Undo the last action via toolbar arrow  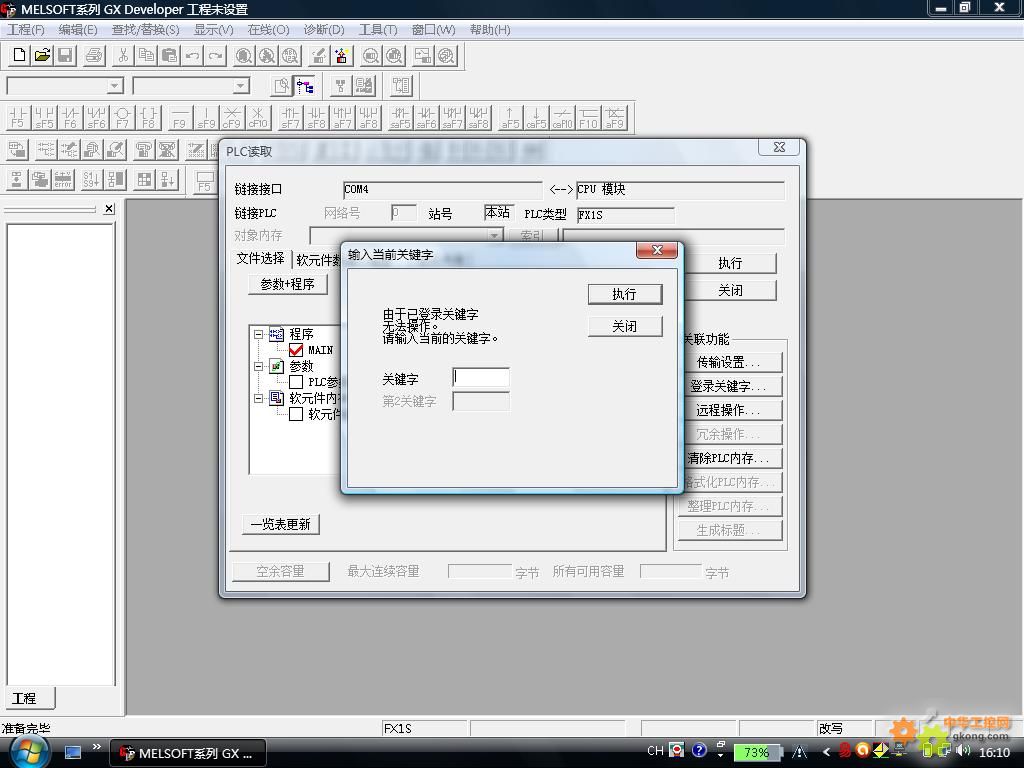[x=193, y=56]
